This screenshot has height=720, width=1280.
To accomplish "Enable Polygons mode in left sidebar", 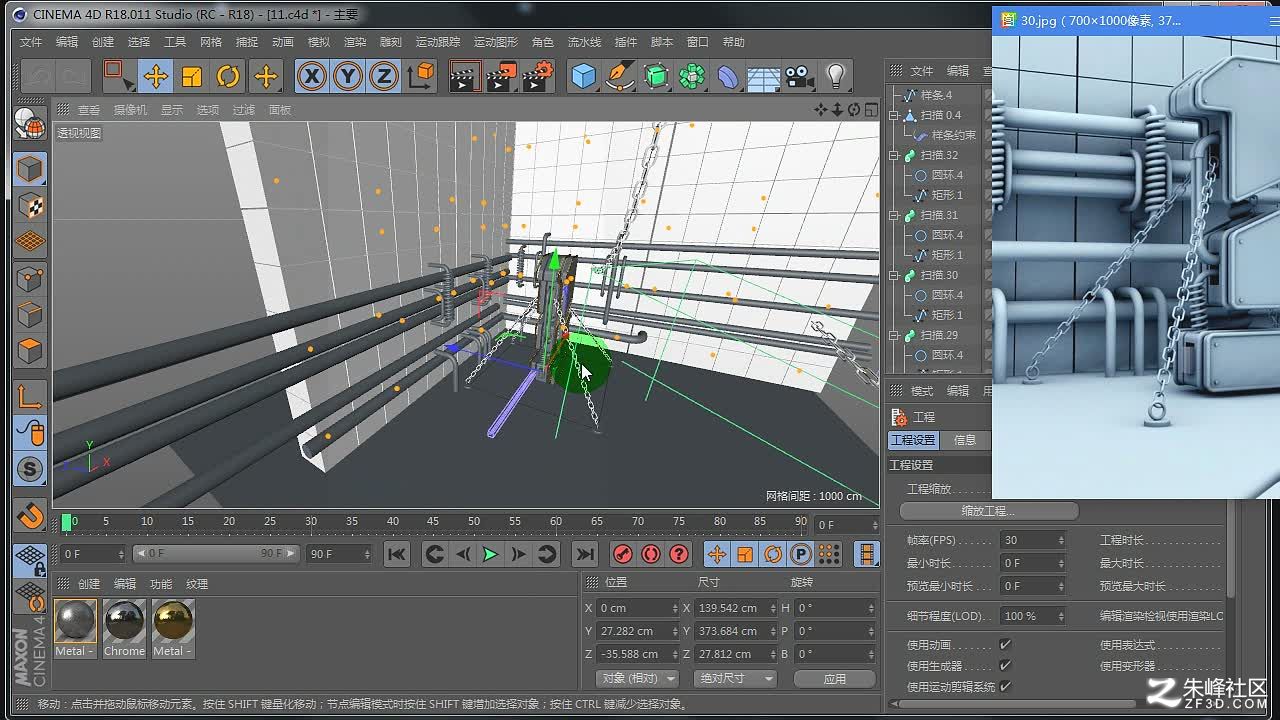I will (x=30, y=351).
